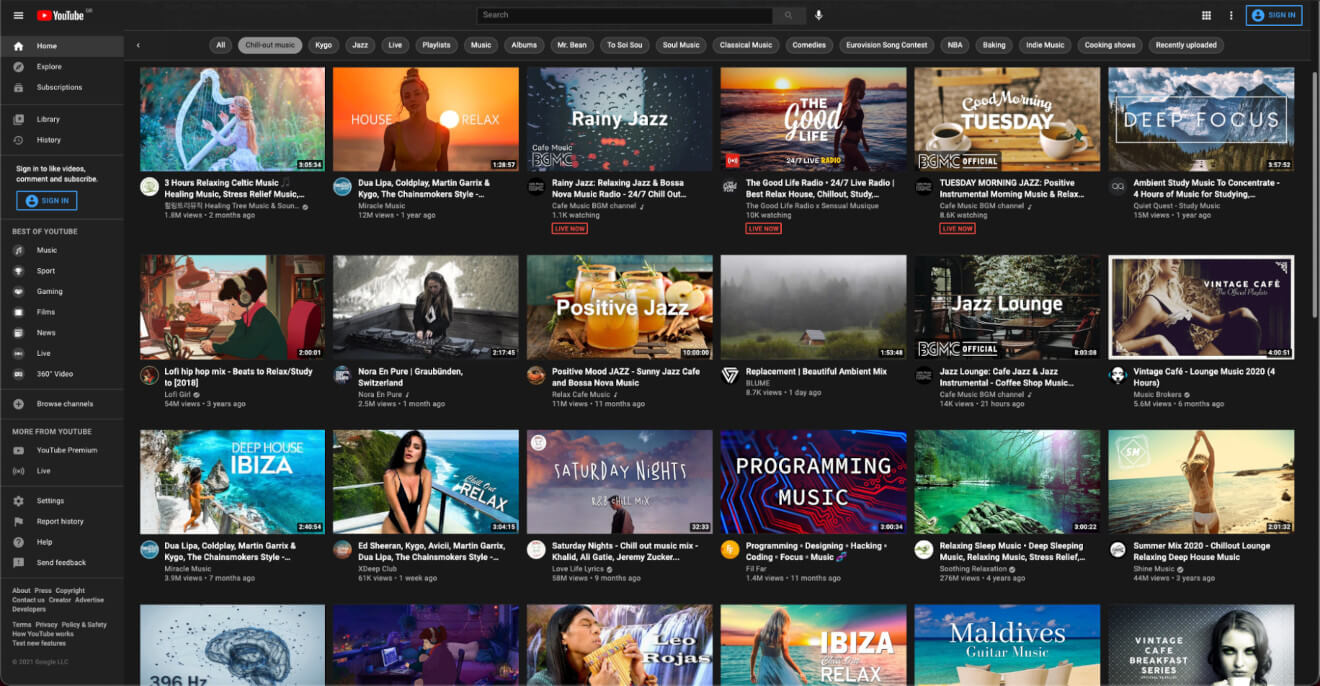The image size is (1320, 686).
Task: Open the hamburger guide menu
Action: coord(18,15)
